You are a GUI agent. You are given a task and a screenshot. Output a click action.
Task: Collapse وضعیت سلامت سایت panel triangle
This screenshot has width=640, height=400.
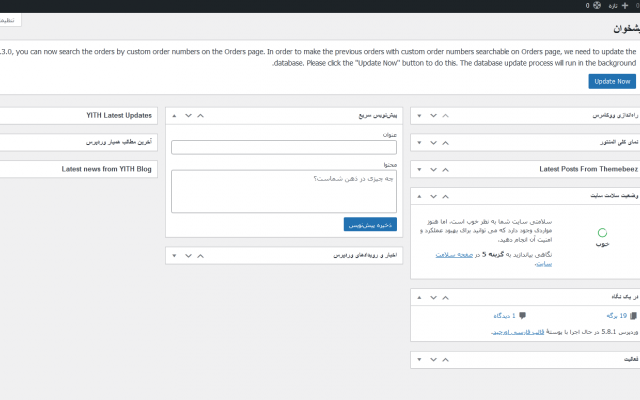point(419,196)
